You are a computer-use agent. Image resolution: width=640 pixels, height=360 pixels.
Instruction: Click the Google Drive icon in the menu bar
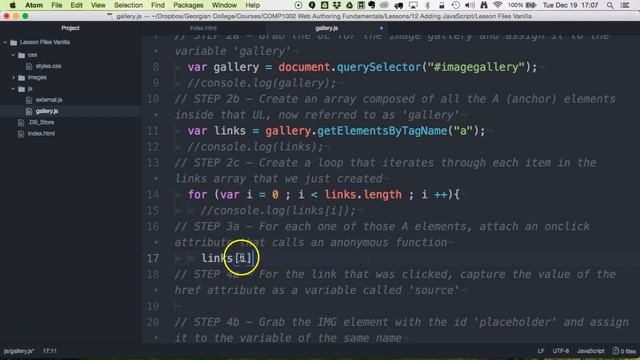point(349,5)
